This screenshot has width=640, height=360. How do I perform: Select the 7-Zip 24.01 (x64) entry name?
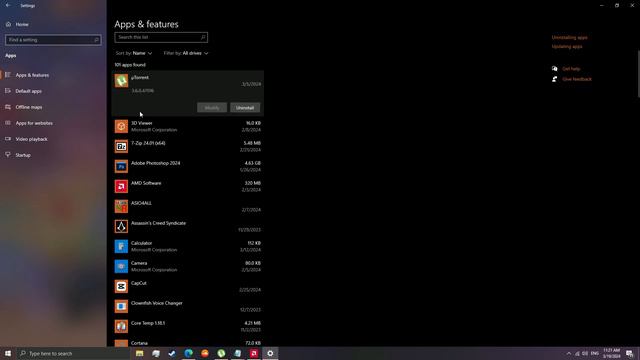point(148,143)
